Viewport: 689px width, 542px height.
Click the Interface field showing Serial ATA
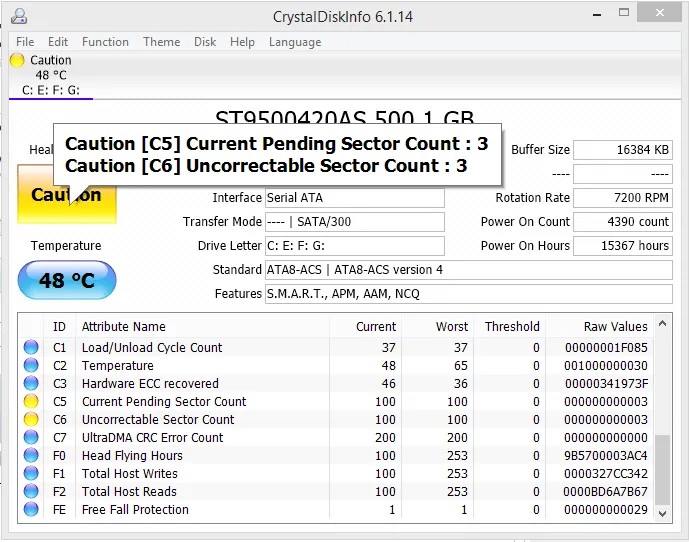(355, 198)
